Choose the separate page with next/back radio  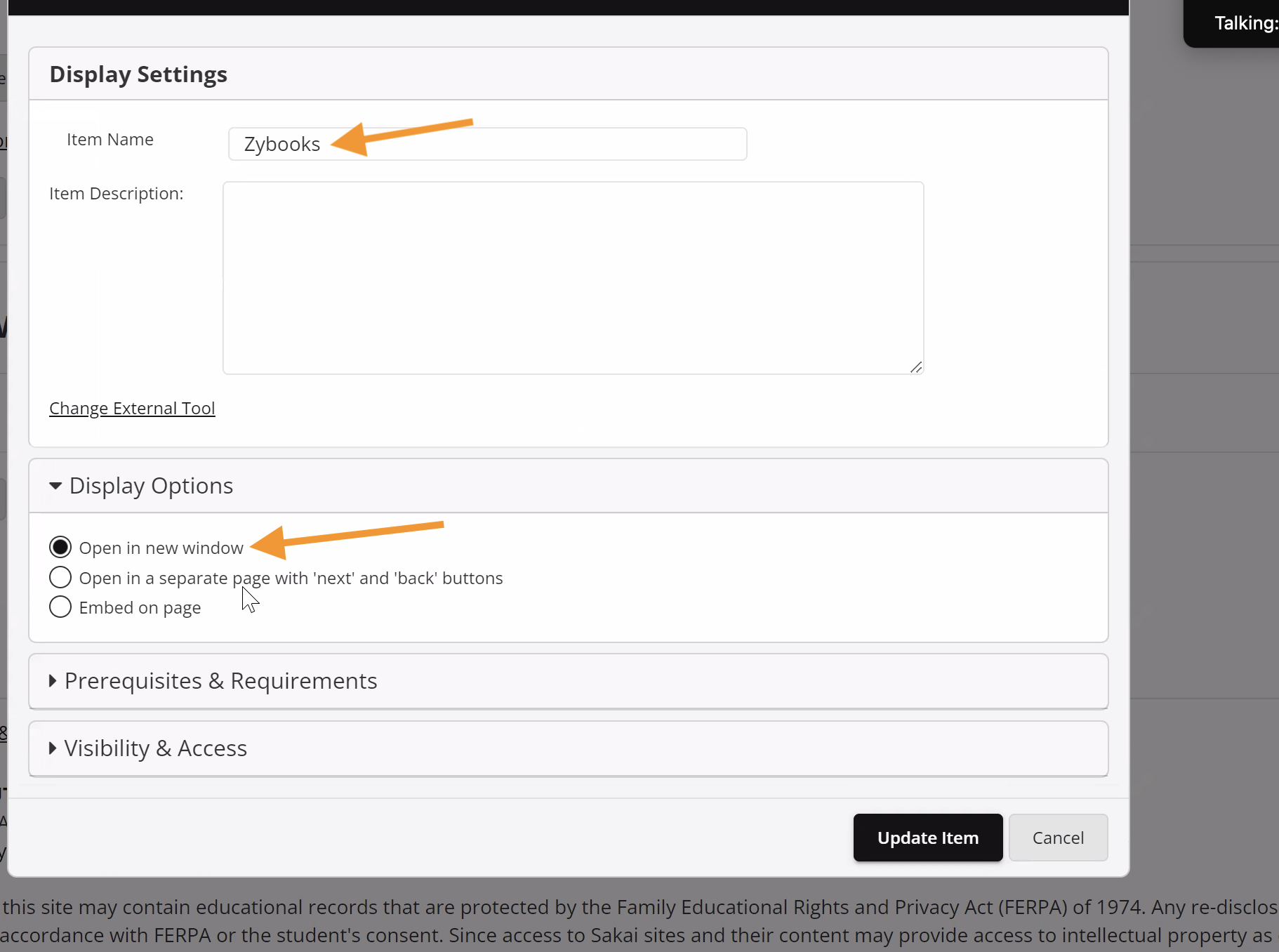click(x=60, y=577)
